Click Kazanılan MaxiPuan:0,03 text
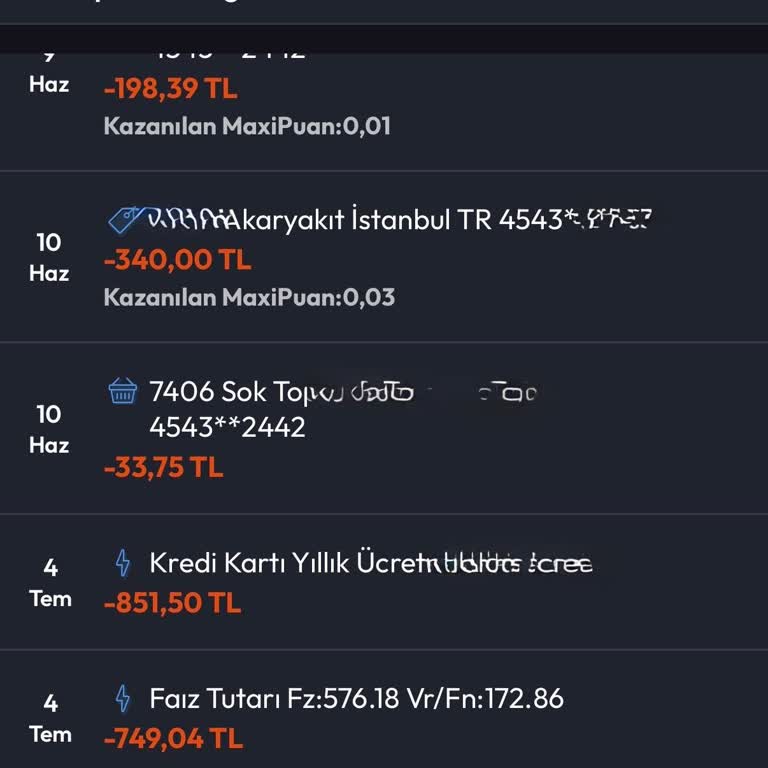 point(249,297)
